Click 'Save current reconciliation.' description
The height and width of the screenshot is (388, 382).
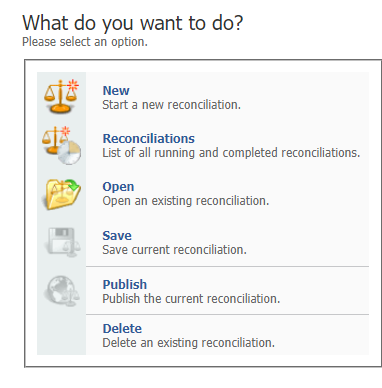point(174,249)
